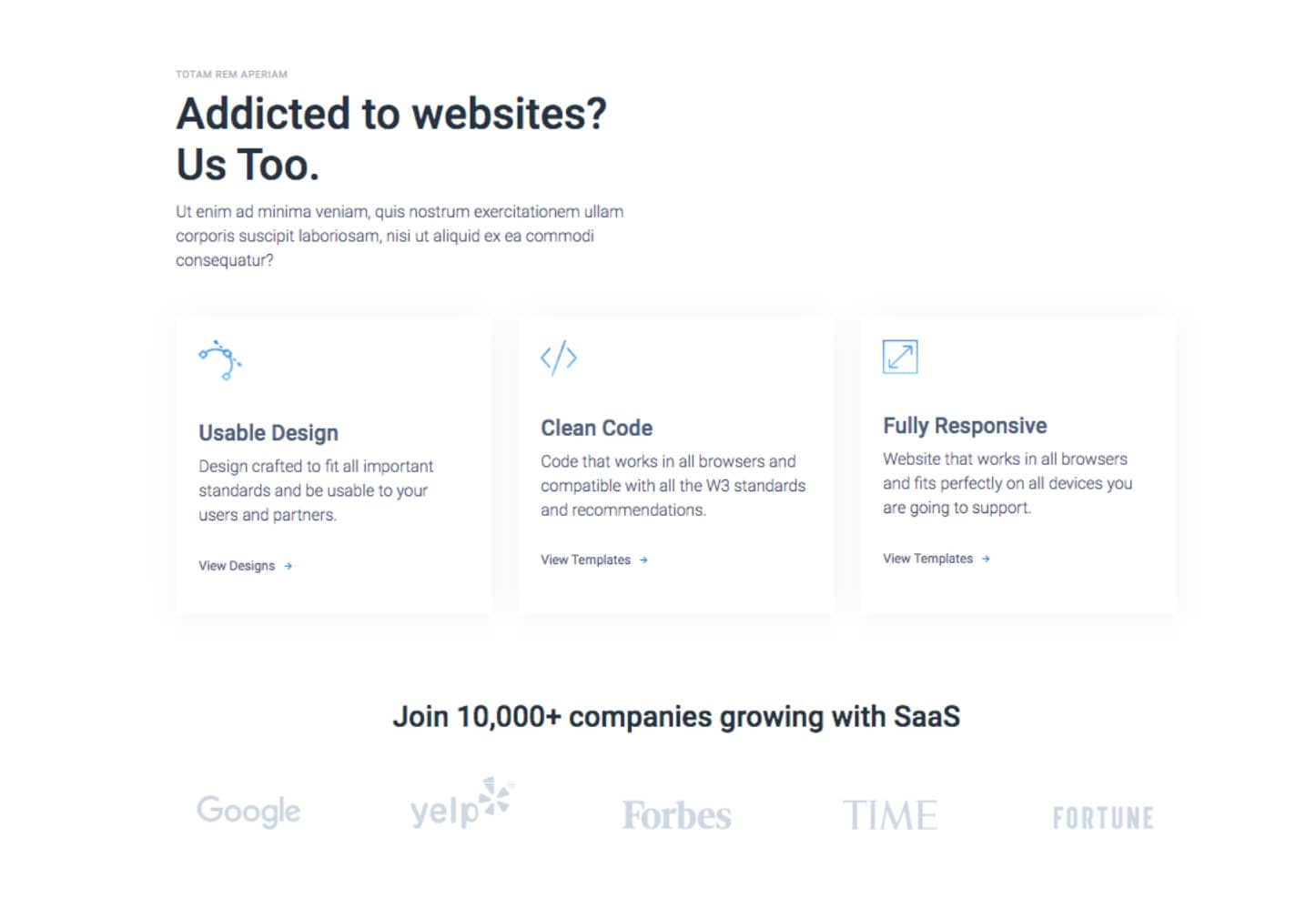The height and width of the screenshot is (908, 1316).
Task: Open the View Designs link
Action: click(237, 566)
